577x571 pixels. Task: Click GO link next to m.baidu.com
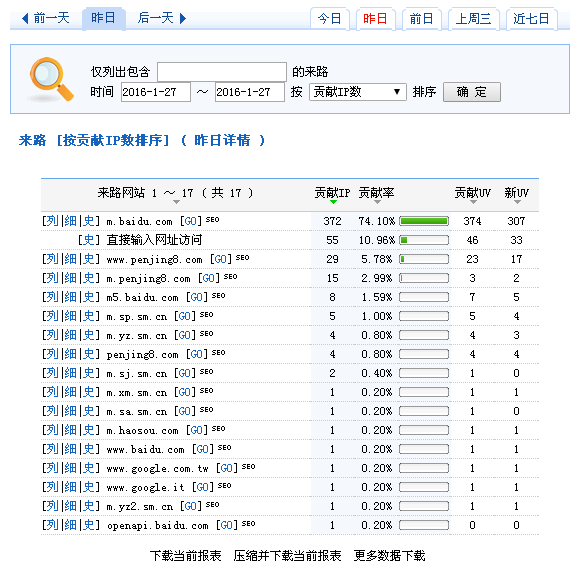click(x=191, y=221)
